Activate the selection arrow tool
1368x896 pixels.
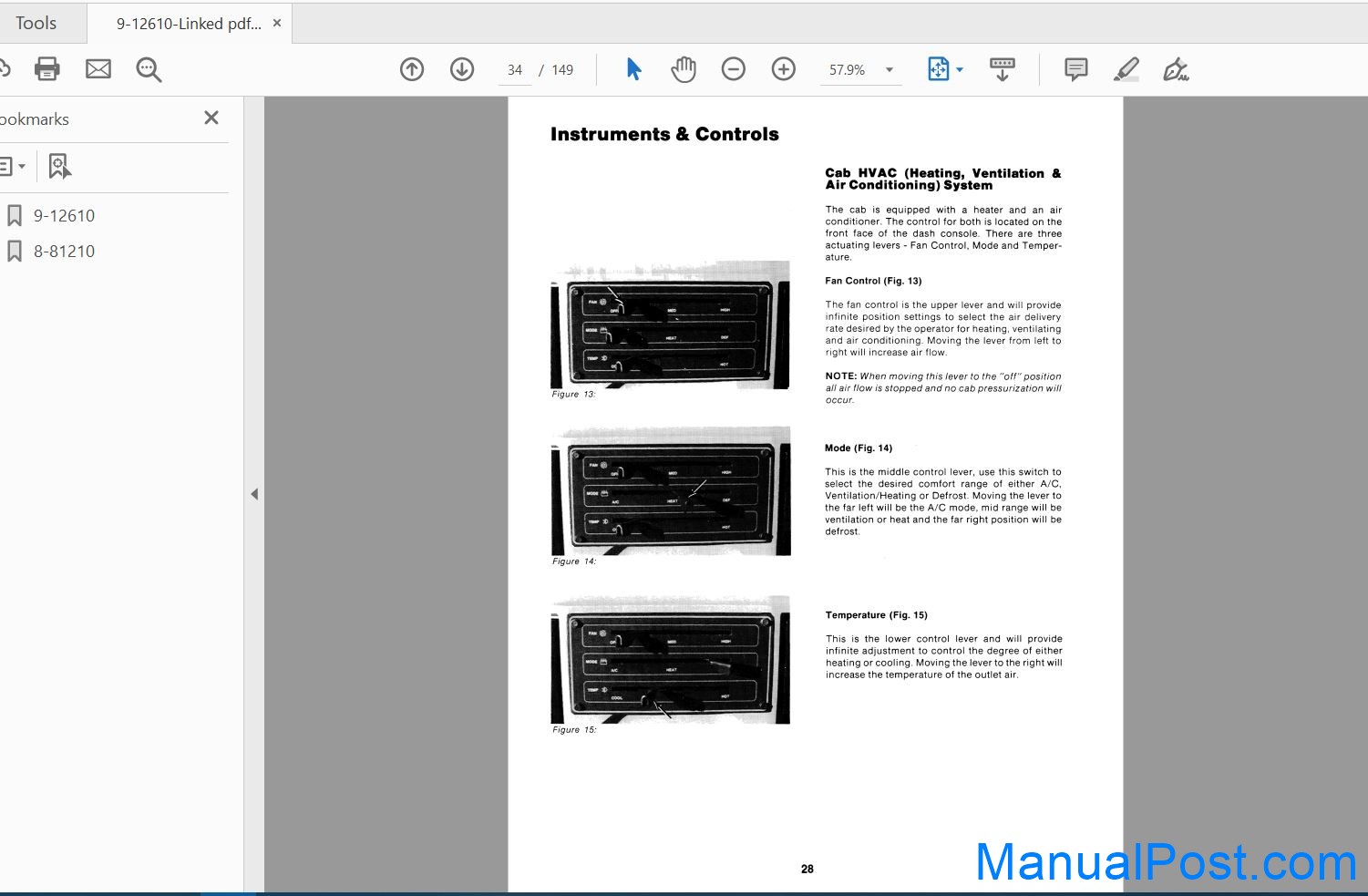click(634, 69)
